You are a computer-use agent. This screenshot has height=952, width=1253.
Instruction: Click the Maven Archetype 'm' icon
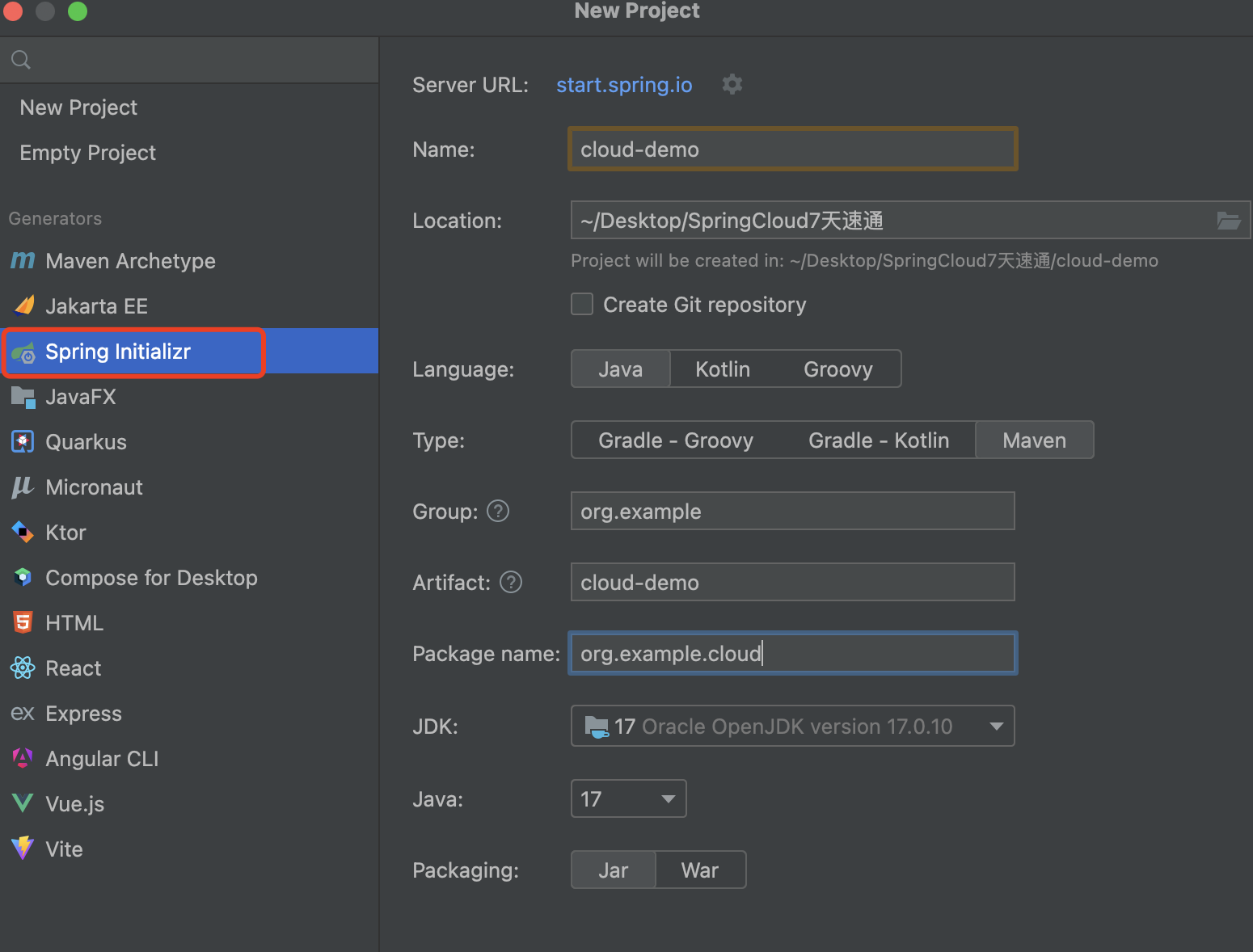click(23, 260)
